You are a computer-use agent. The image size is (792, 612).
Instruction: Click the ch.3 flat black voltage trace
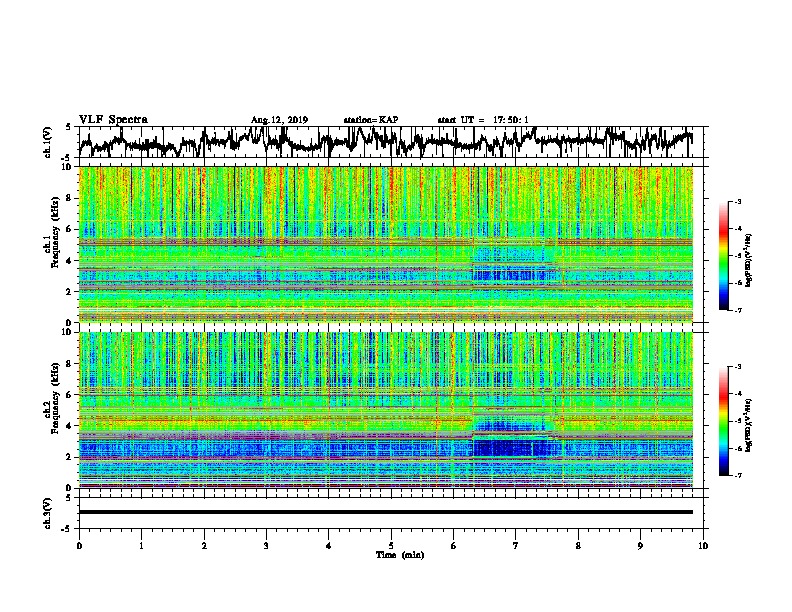[385, 512]
